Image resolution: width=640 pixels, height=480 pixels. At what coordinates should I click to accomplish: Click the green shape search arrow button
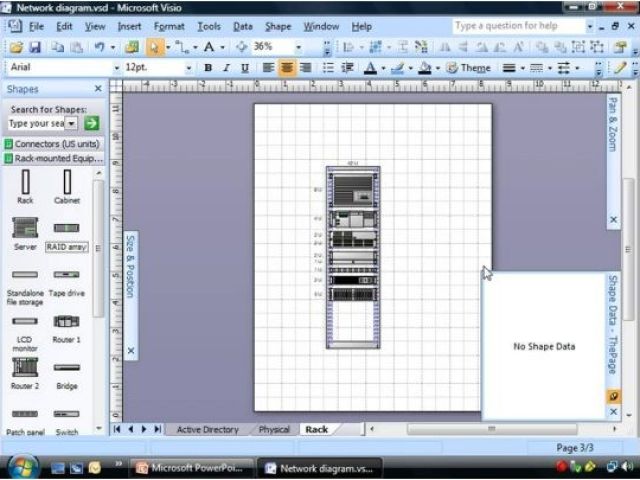point(92,123)
